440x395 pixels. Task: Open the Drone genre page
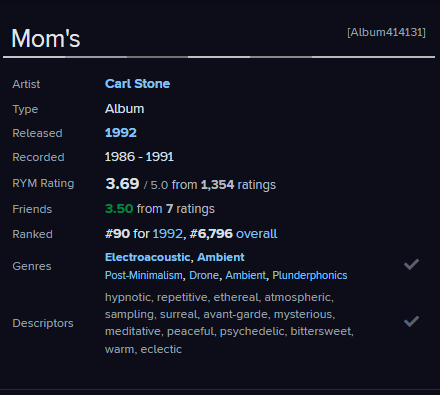[204, 275]
